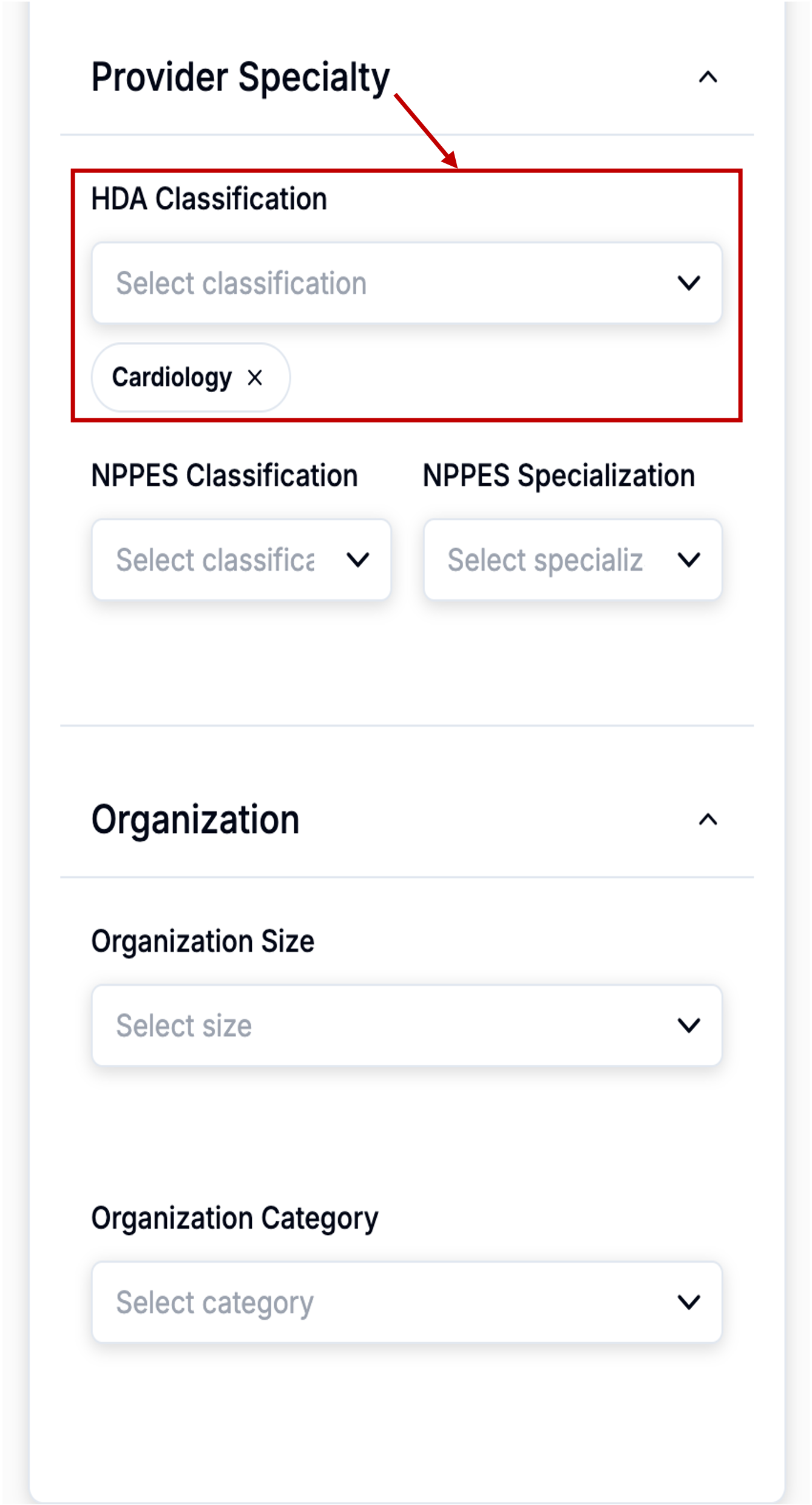Screen dimensions: 812x1505
Task: Remove the Cardiology tag with its X icon
Action: 255,378
